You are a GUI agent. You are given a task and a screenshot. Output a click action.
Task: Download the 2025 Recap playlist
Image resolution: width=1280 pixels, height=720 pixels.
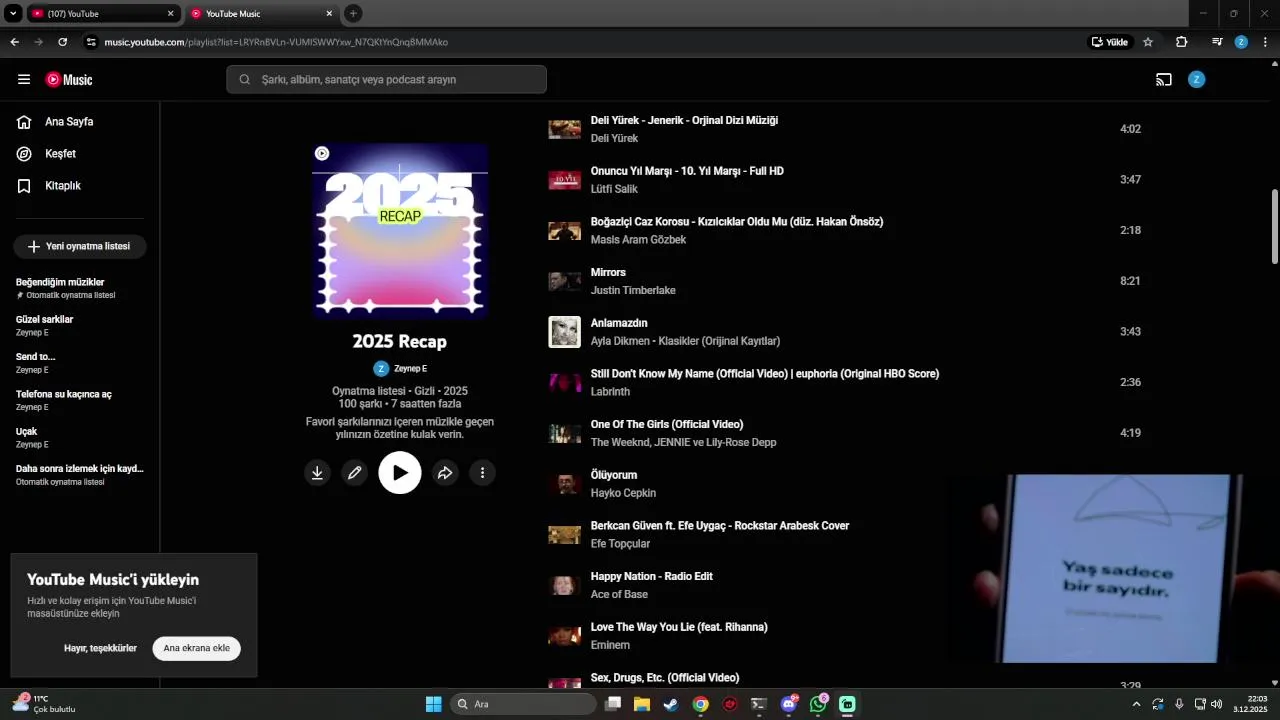[317, 473]
